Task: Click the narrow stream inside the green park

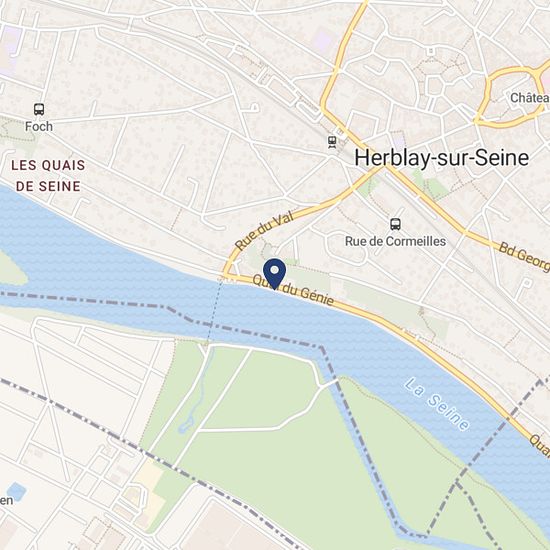Action: click(x=197, y=394)
